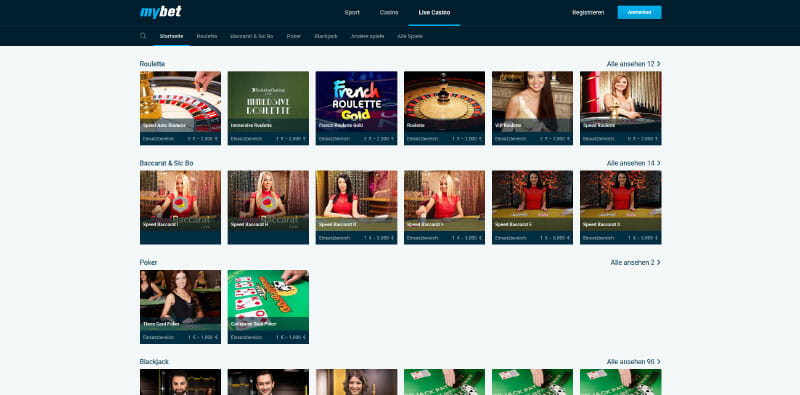Screen dimensions: 800x395
Task: Open Baccarat & Sic Bo submenu item
Action: click(252, 36)
